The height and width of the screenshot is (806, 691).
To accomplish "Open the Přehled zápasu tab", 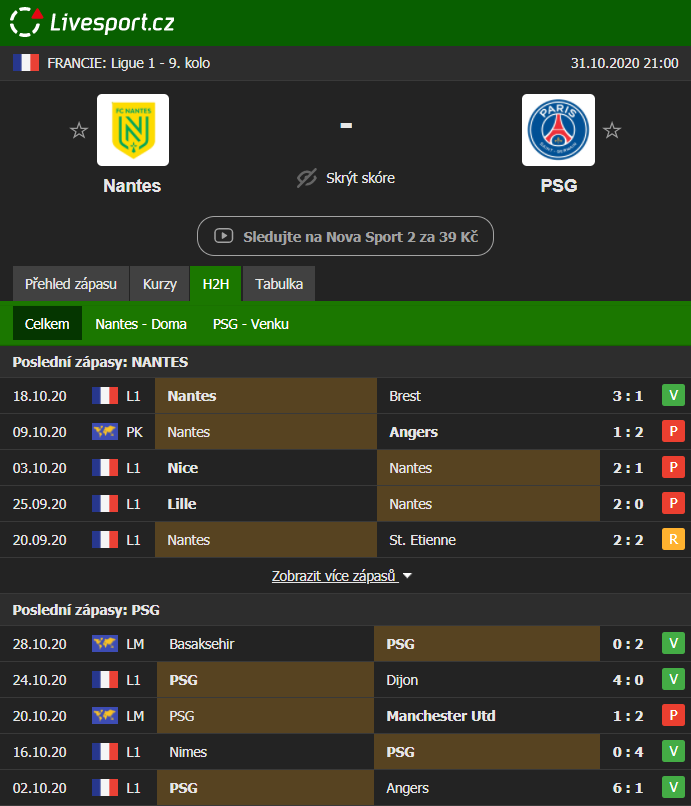I will click(x=71, y=284).
